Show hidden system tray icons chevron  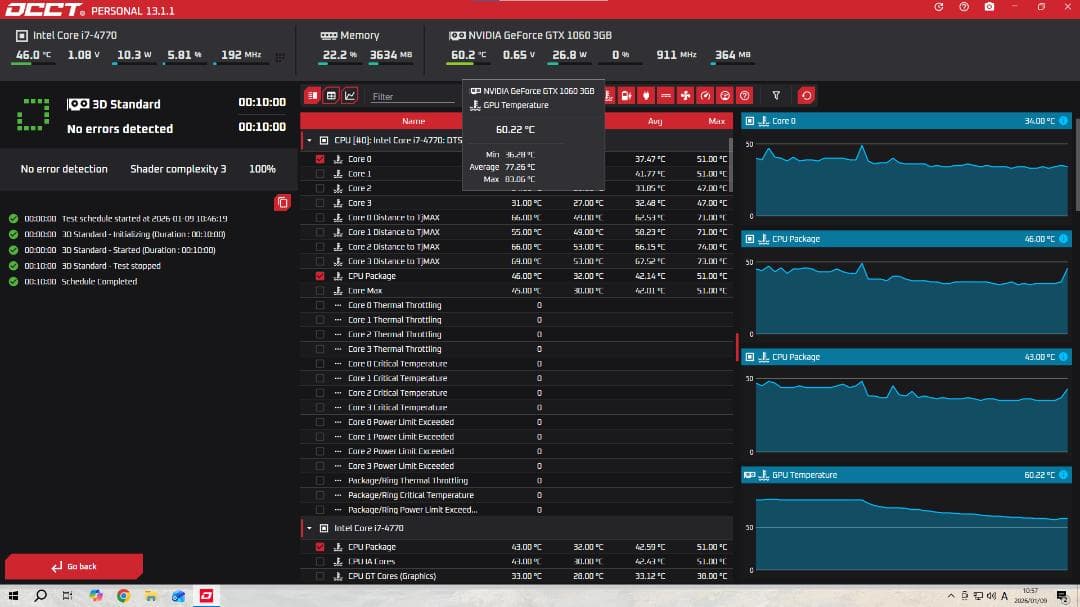[x=951, y=596]
